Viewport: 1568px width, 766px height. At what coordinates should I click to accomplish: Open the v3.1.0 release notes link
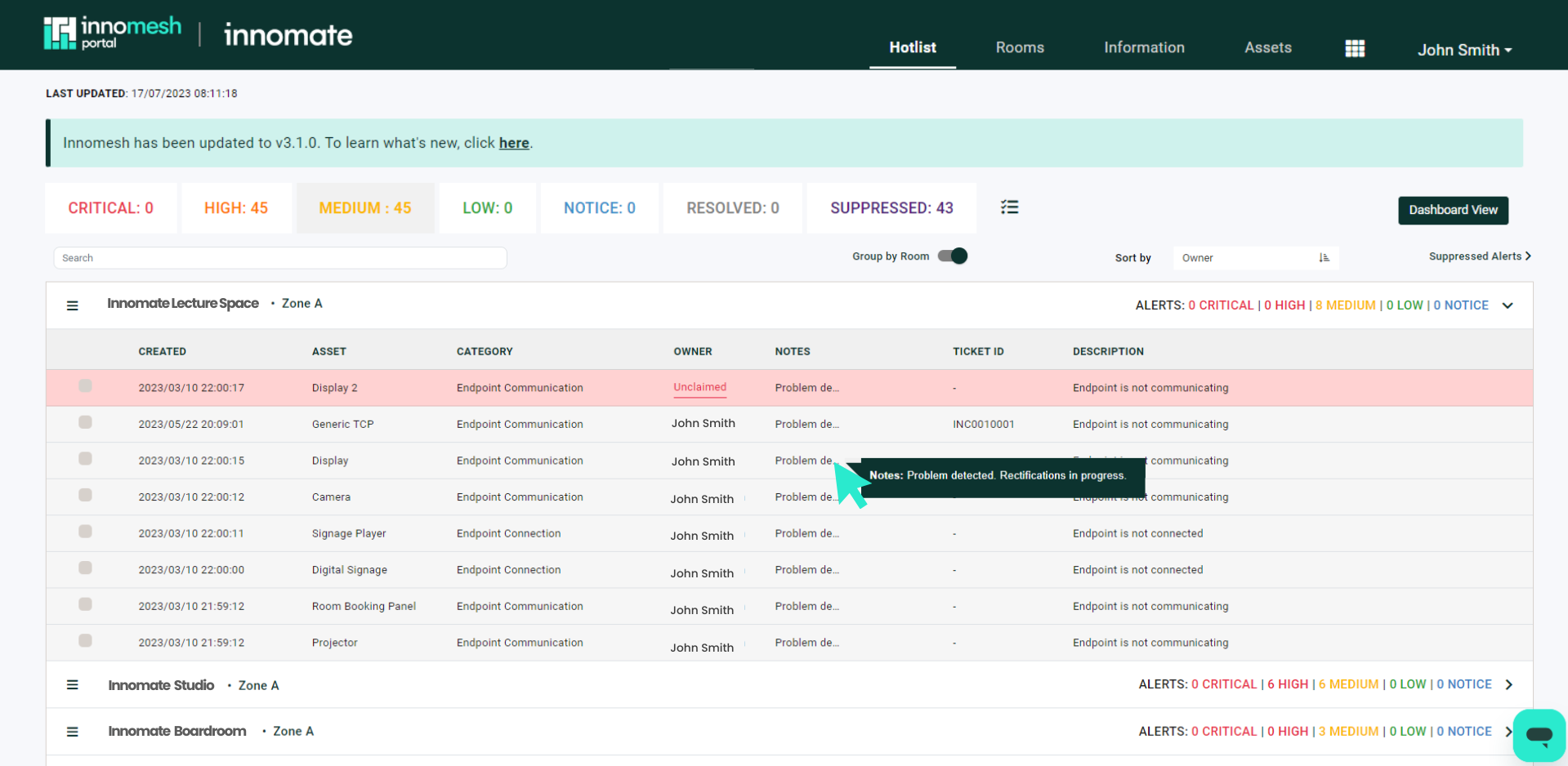click(513, 142)
